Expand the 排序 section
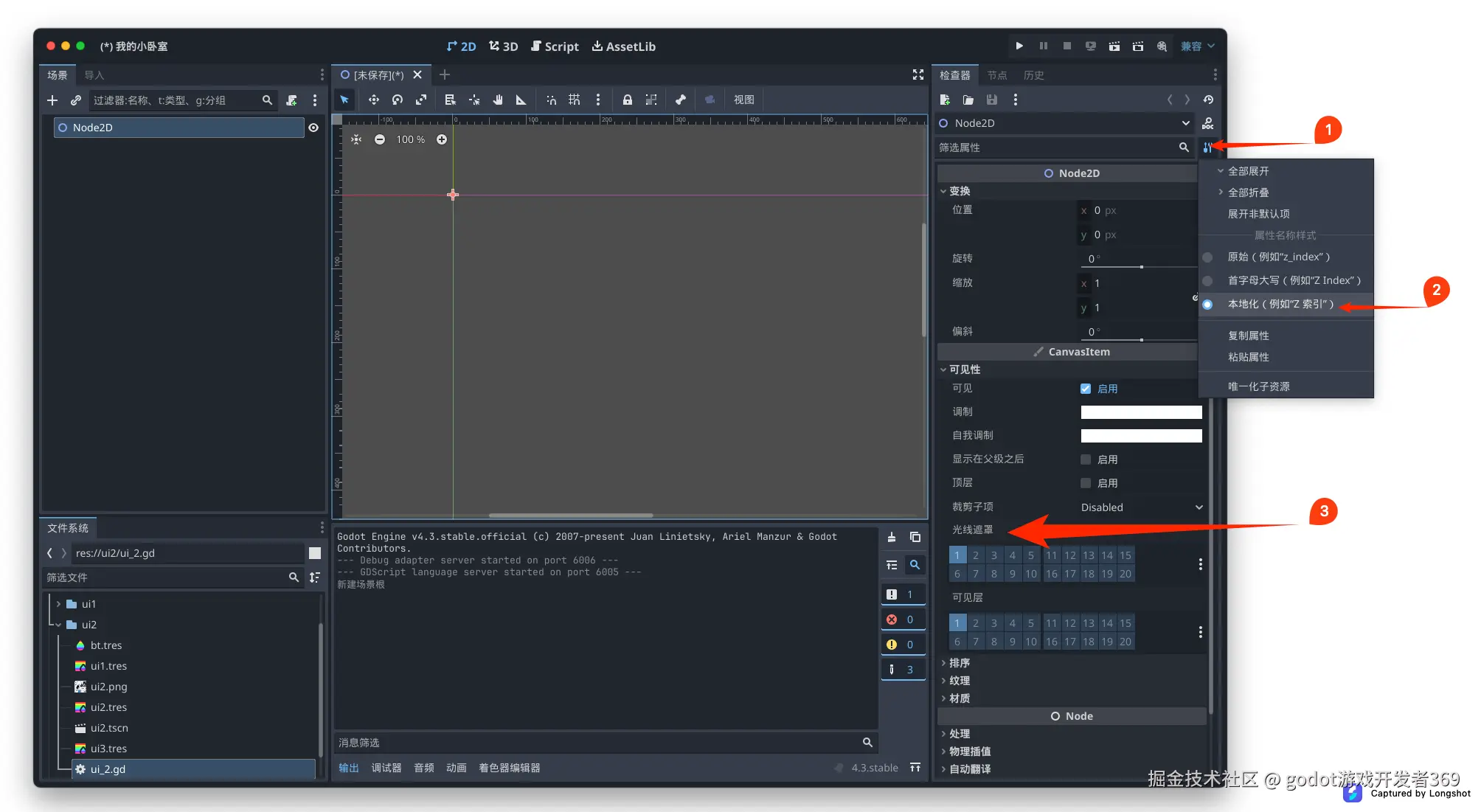1481x812 pixels. 959,663
